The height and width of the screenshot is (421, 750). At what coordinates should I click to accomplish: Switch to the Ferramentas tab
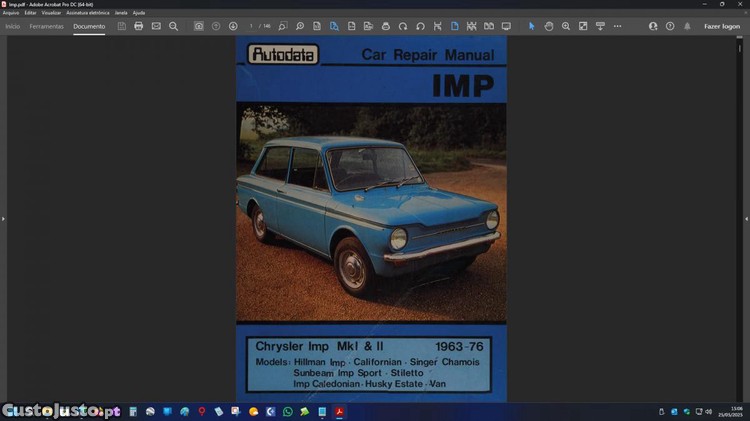pos(46,26)
